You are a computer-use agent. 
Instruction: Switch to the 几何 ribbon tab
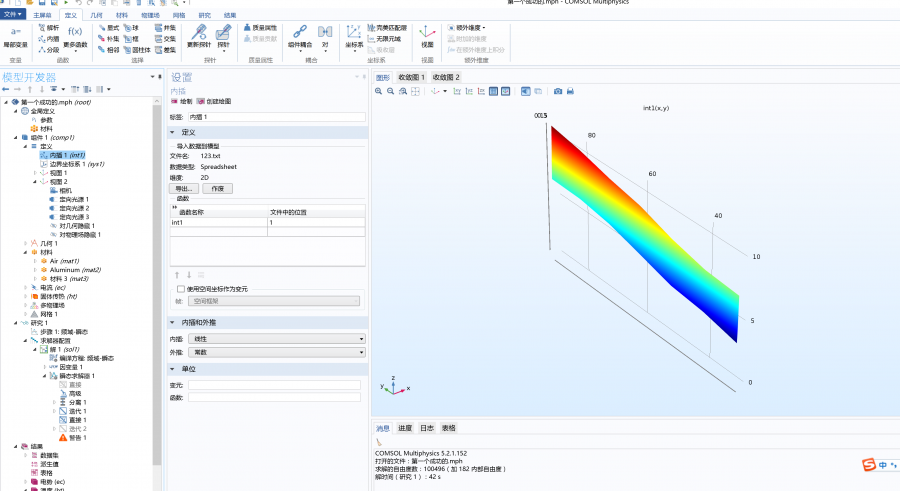pyautogui.click(x=96, y=15)
